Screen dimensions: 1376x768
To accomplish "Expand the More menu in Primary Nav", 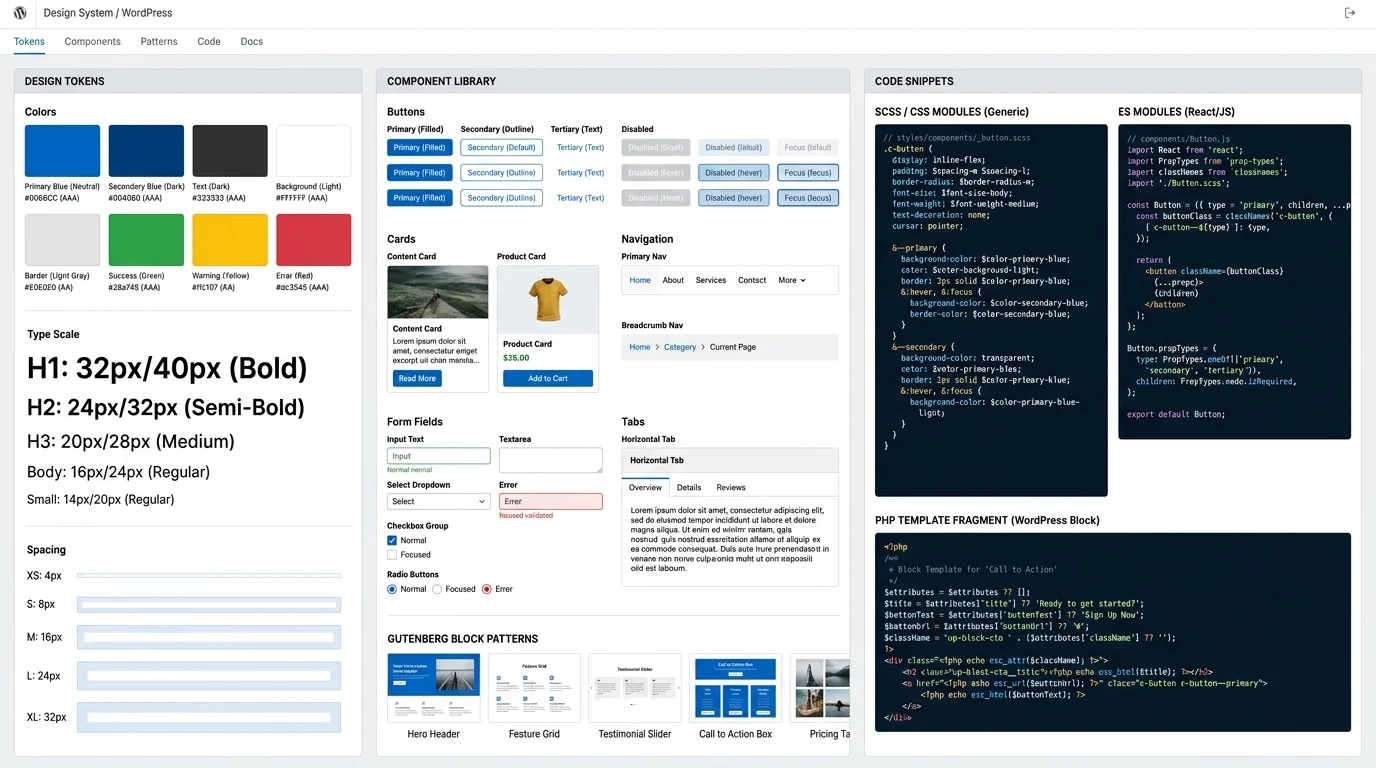I will tap(792, 280).
